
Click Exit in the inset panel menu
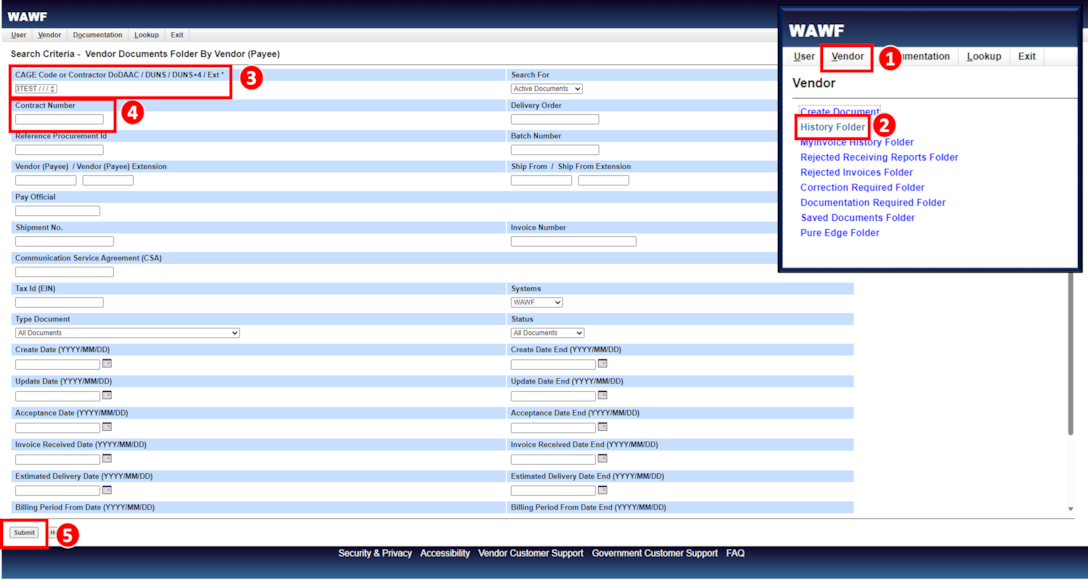[x=1027, y=57]
